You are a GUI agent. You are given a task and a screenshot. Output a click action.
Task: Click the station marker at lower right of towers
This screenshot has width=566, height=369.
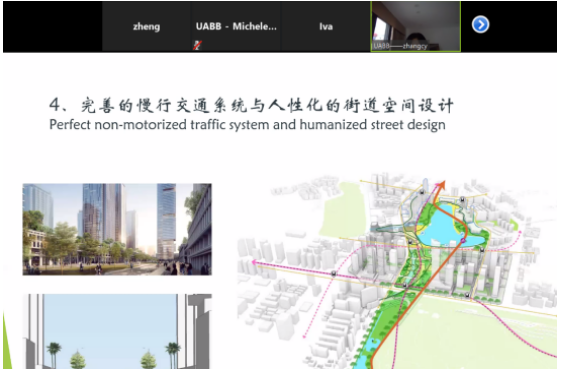467,295
